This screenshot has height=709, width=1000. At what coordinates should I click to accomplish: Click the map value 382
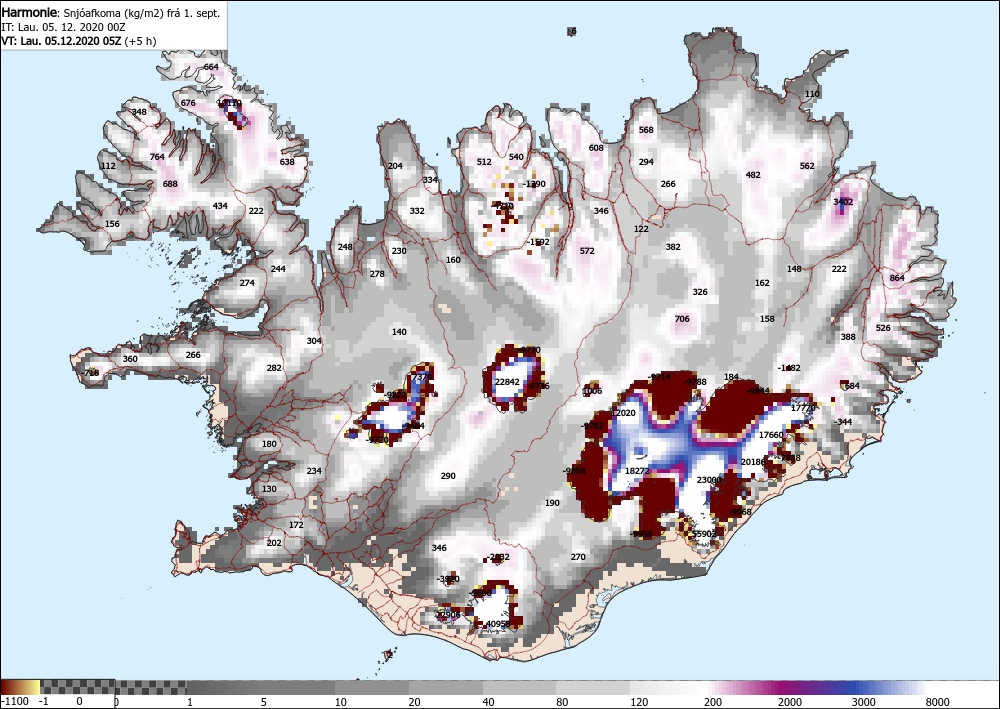coord(673,247)
